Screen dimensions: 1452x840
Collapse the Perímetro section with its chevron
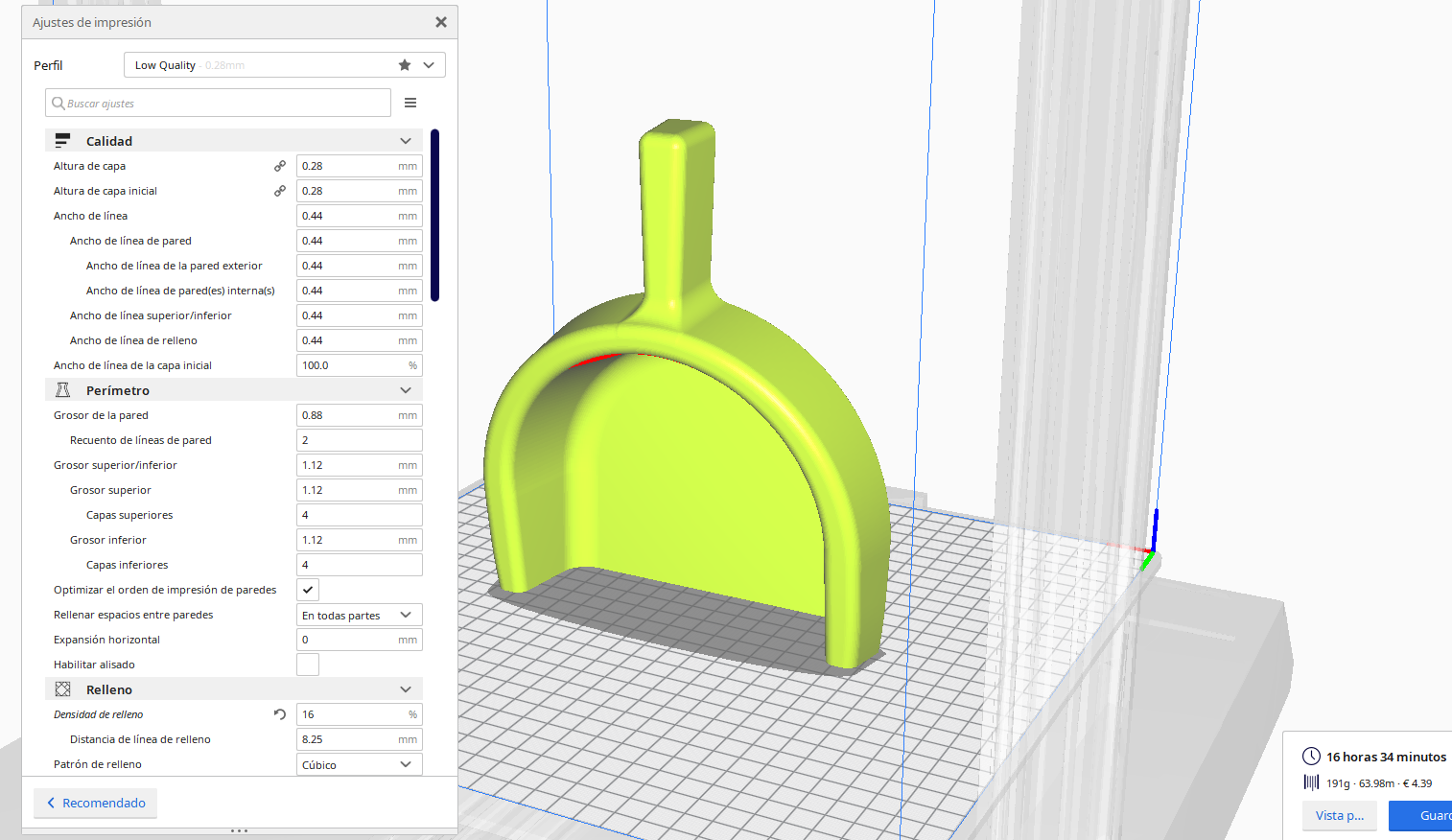(x=406, y=390)
